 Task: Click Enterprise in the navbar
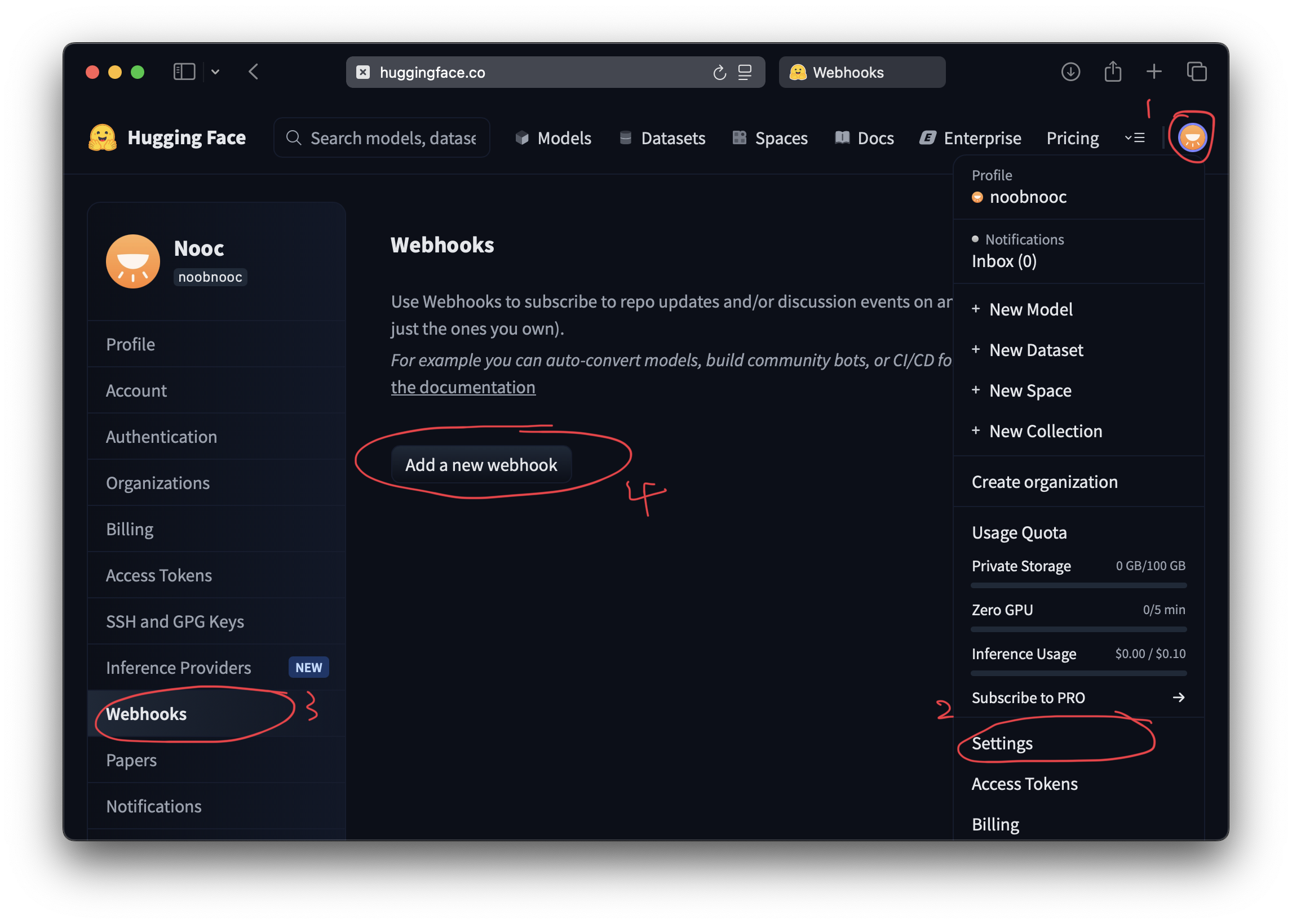pyautogui.click(x=970, y=137)
